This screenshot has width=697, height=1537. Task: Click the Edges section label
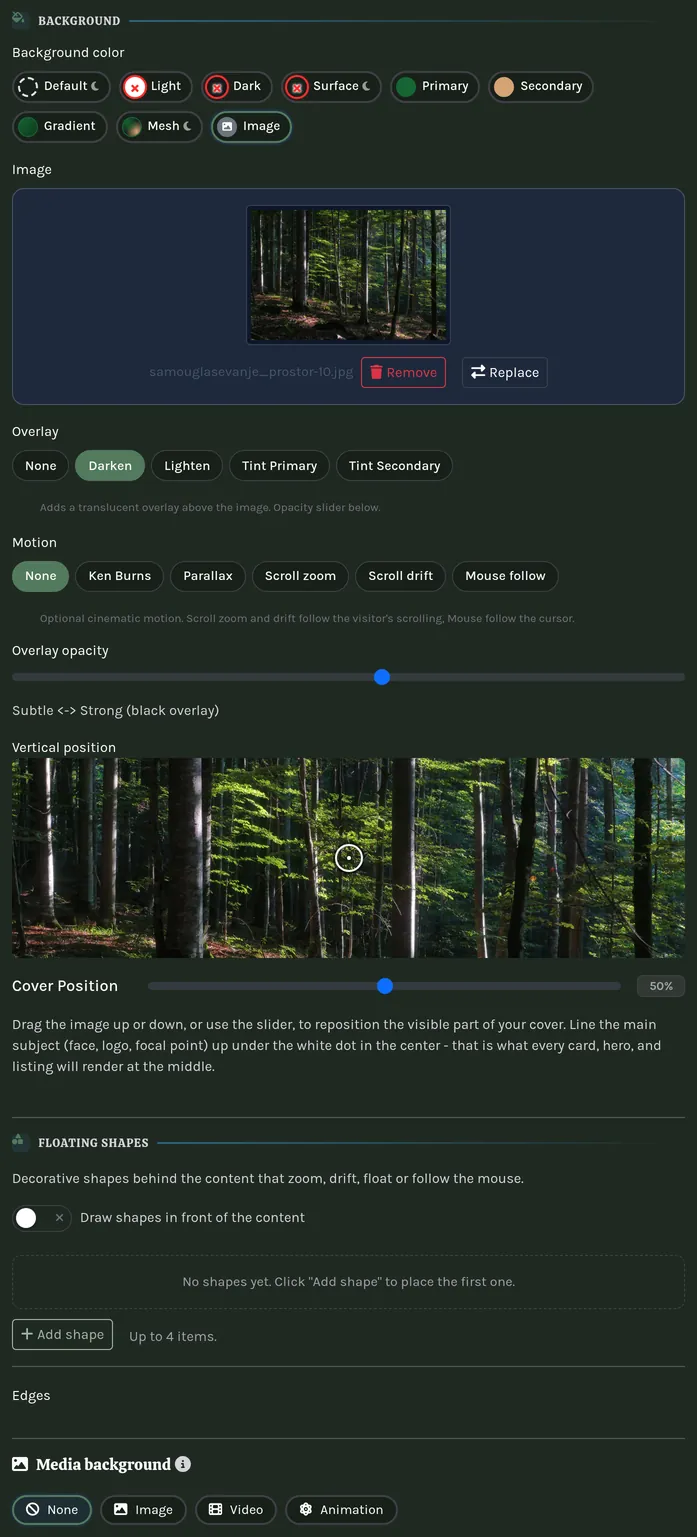pyautogui.click(x=31, y=1396)
